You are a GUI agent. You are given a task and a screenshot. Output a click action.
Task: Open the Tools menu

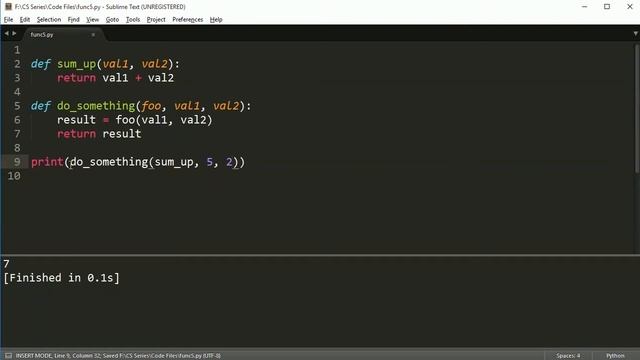pyautogui.click(x=133, y=20)
